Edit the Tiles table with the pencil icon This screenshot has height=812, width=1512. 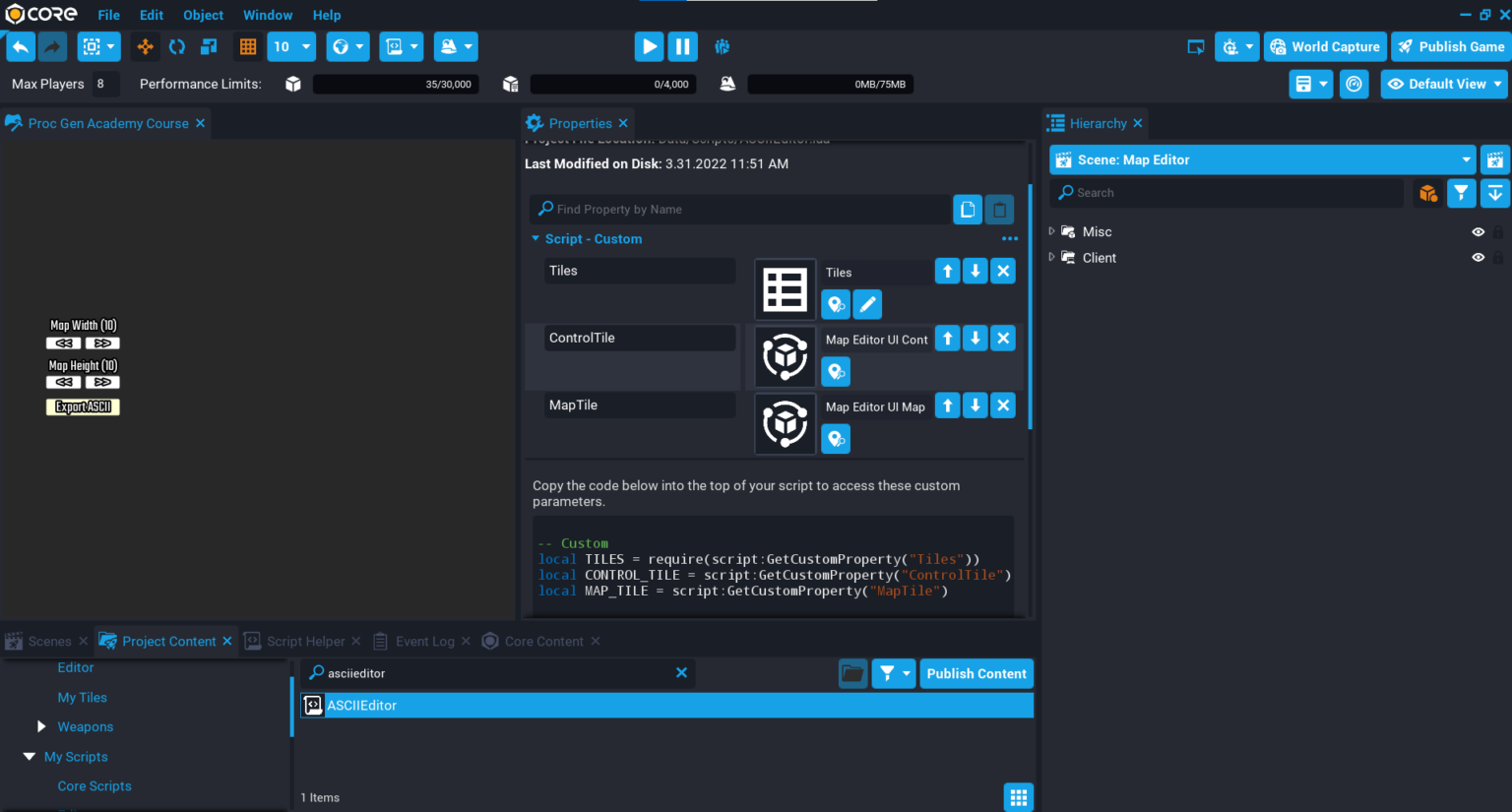tap(867, 304)
